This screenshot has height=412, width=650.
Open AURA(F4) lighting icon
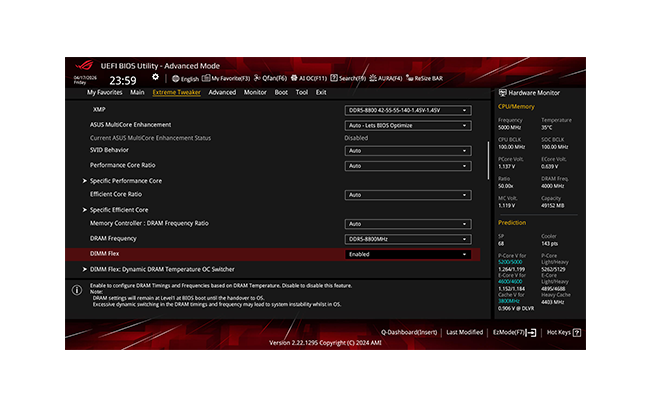[x=373, y=78]
